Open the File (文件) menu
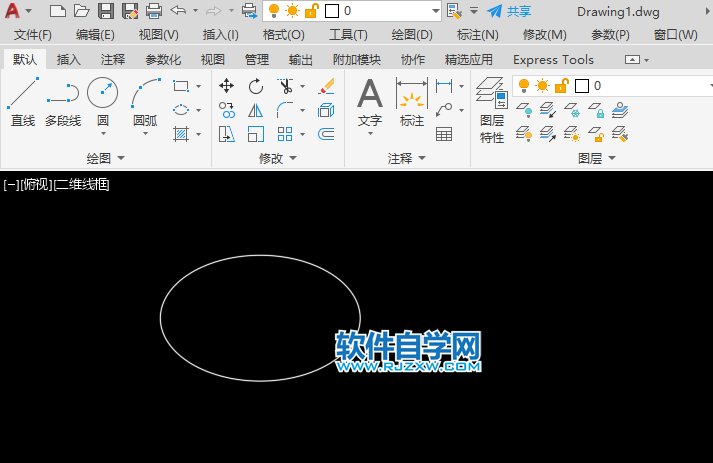Viewport: 713px width, 463px height. pos(32,35)
